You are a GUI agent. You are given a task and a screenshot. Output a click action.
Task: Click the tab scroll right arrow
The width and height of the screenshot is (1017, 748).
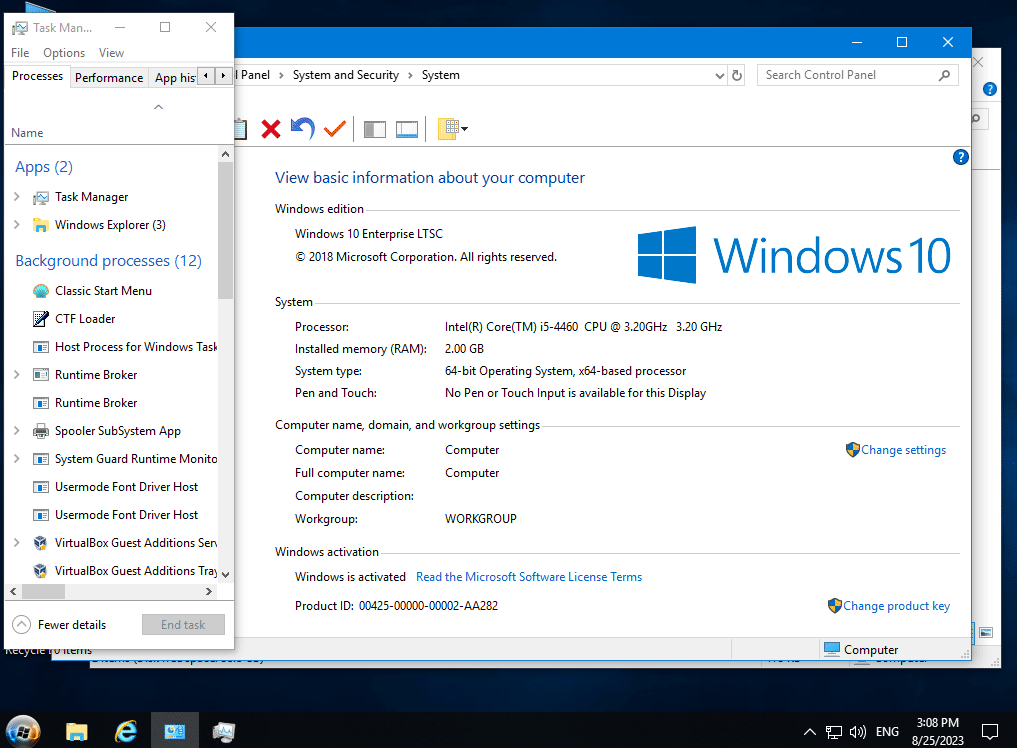[x=223, y=76]
